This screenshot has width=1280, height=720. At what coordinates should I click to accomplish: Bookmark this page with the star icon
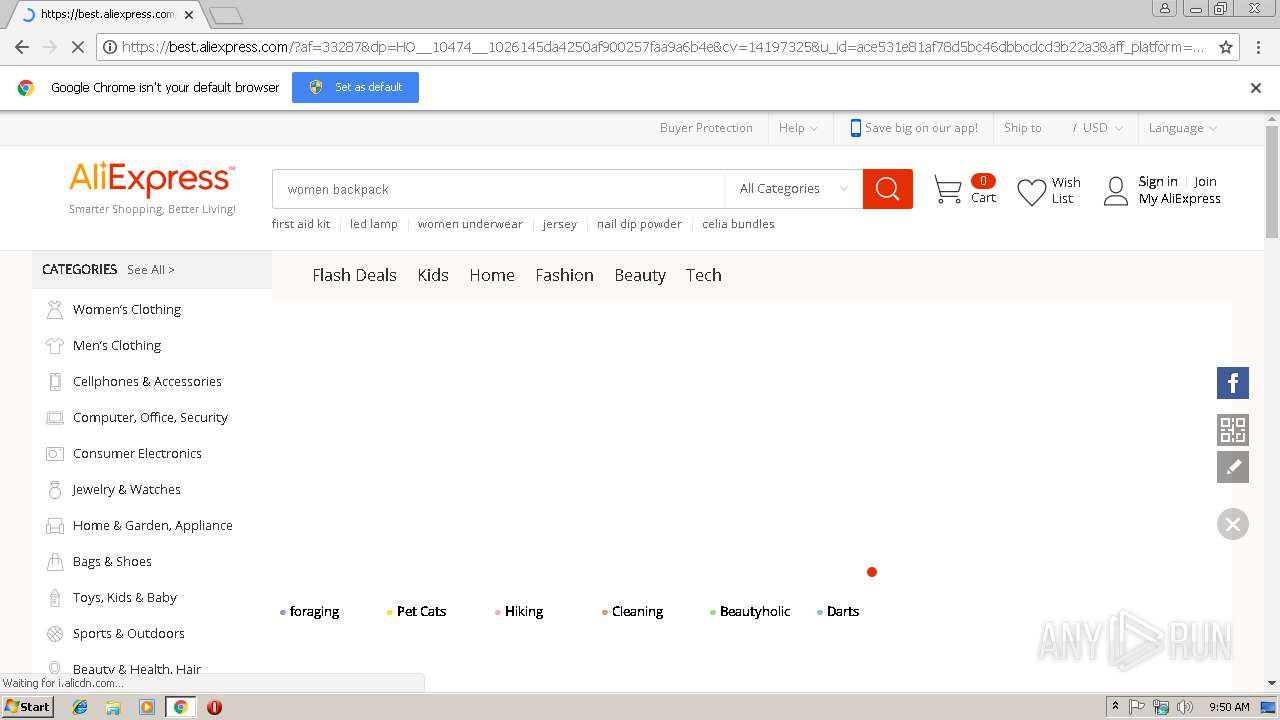click(x=1226, y=47)
